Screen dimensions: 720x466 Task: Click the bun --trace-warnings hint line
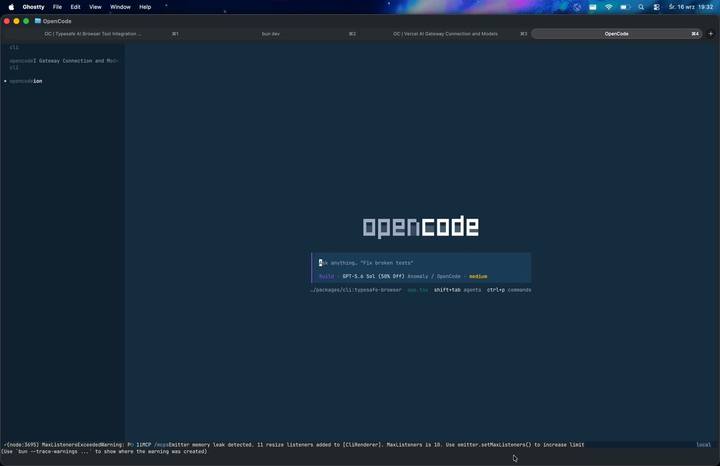click(104, 452)
